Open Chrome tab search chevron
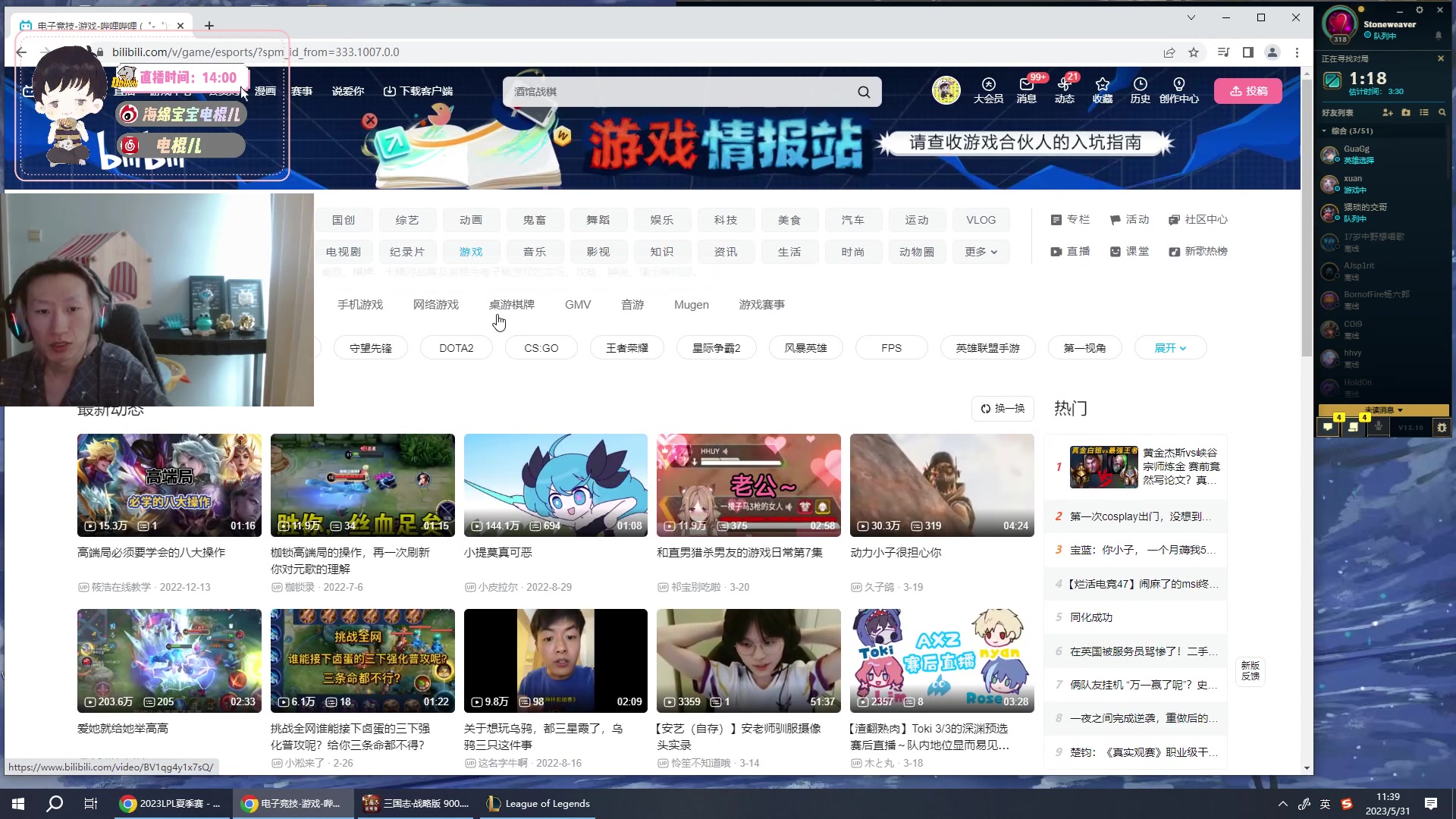The width and height of the screenshot is (1456, 819). tap(1191, 17)
